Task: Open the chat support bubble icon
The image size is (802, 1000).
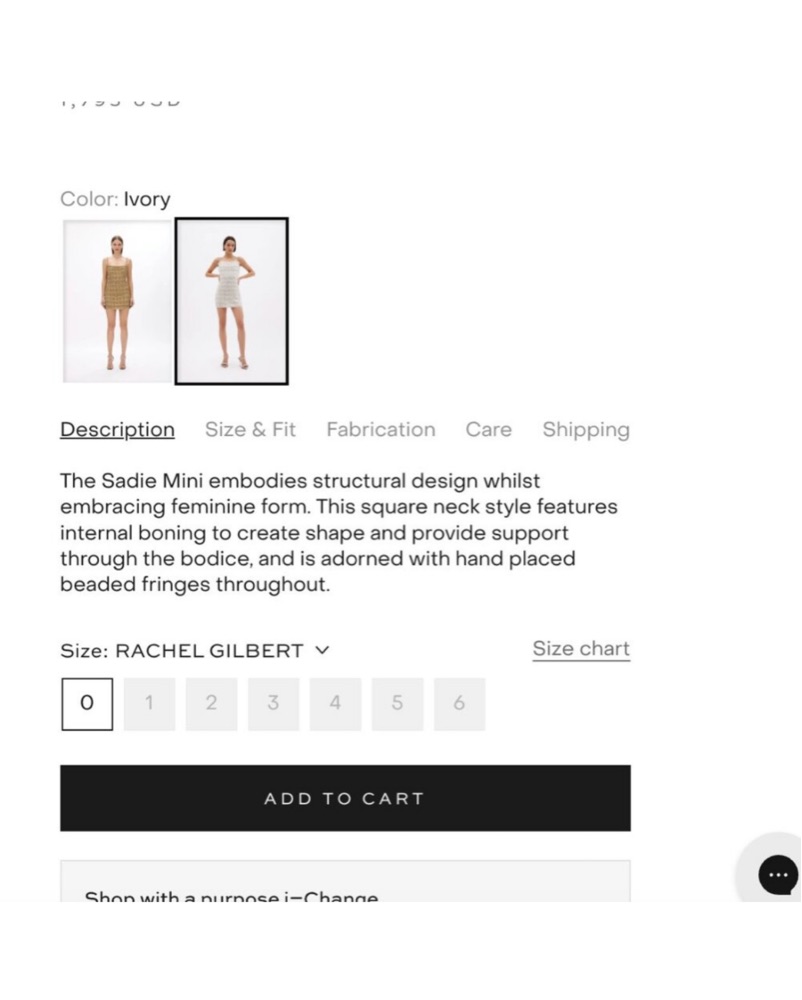Action: [x=777, y=875]
